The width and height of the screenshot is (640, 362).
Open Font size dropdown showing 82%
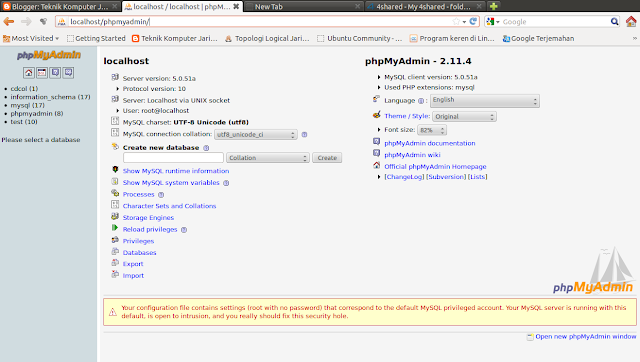pos(432,130)
